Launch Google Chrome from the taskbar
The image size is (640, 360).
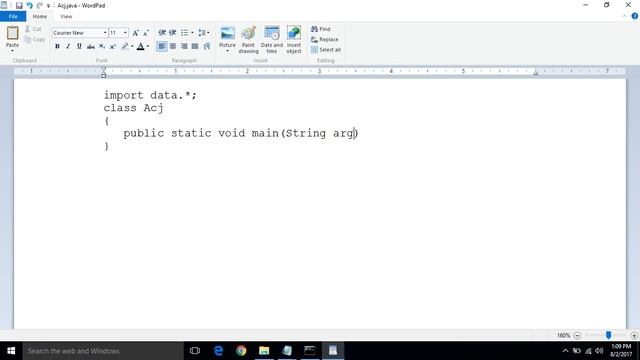point(241,351)
